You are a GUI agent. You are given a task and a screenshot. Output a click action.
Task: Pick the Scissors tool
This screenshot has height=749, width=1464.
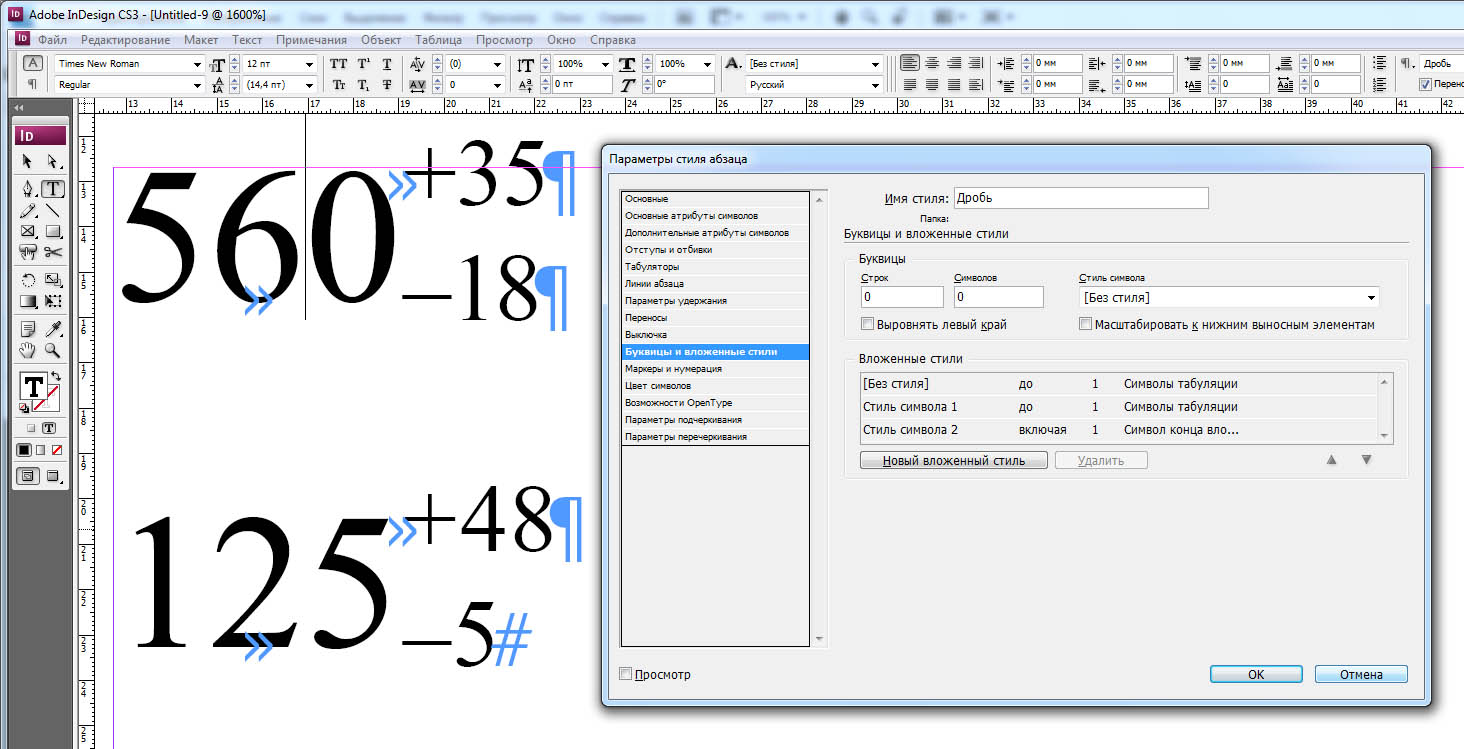[53, 252]
